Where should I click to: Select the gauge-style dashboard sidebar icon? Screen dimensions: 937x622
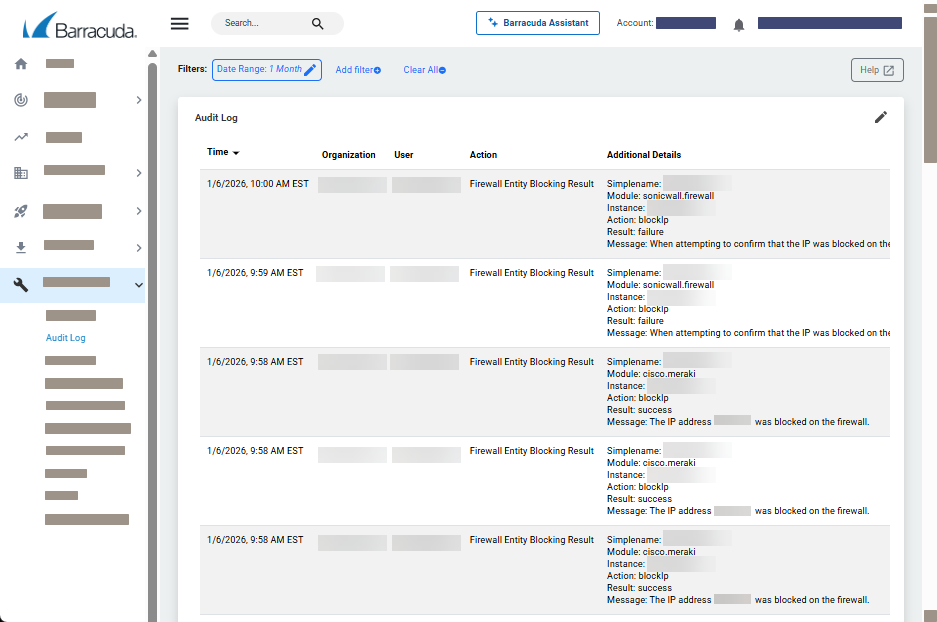point(20,99)
